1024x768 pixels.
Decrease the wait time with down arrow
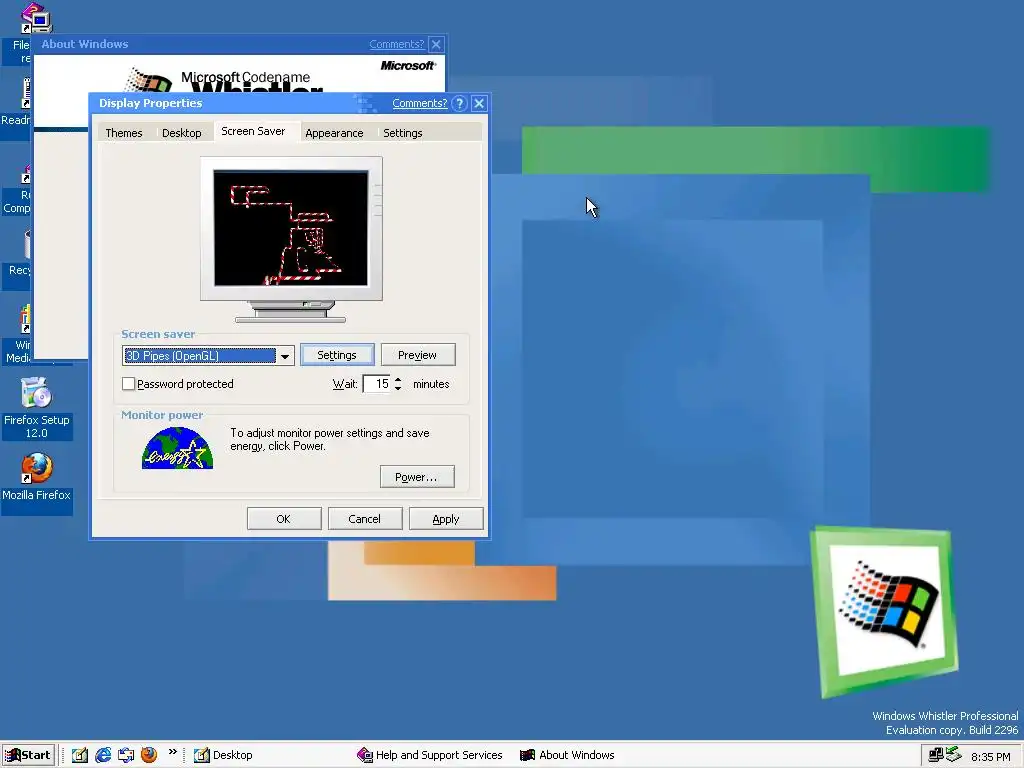coord(398,389)
